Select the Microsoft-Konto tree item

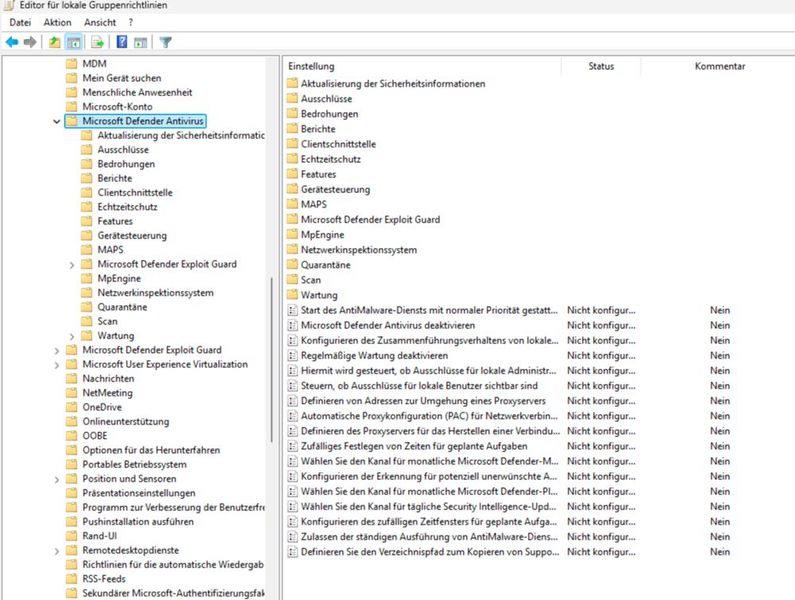coord(117,107)
